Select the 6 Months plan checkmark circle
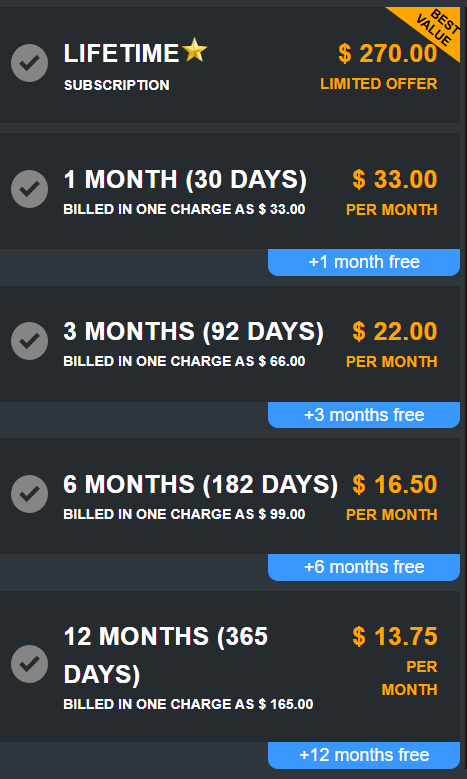The width and height of the screenshot is (467, 779). pyautogui.click(x=29, y=494)
